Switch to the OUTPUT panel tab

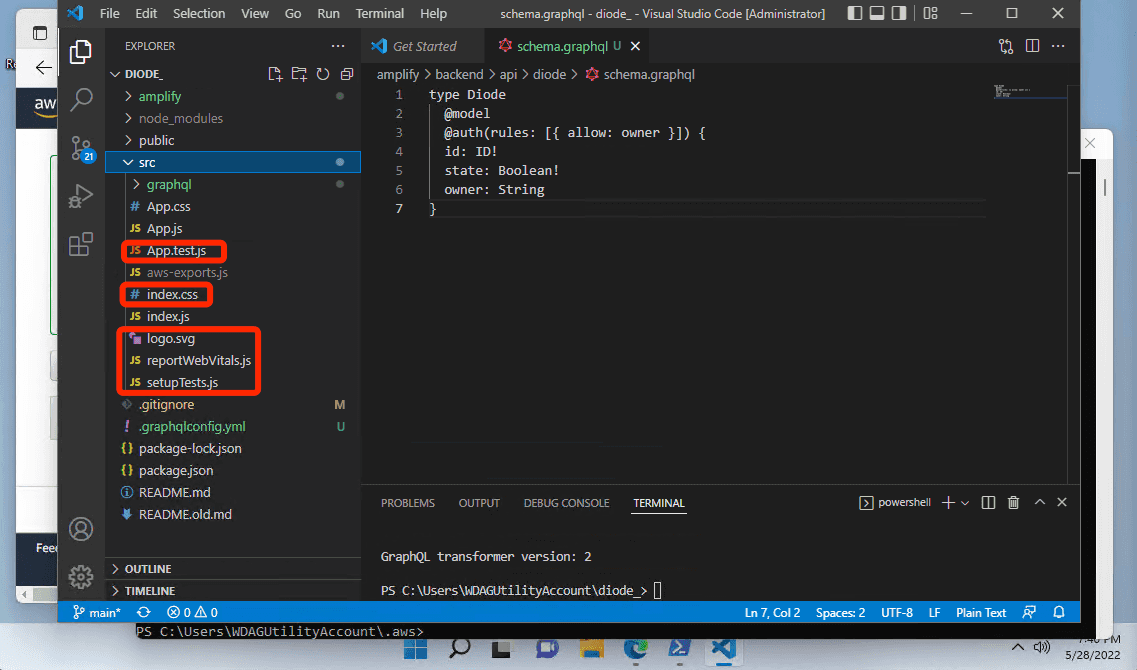pos(479,503)
